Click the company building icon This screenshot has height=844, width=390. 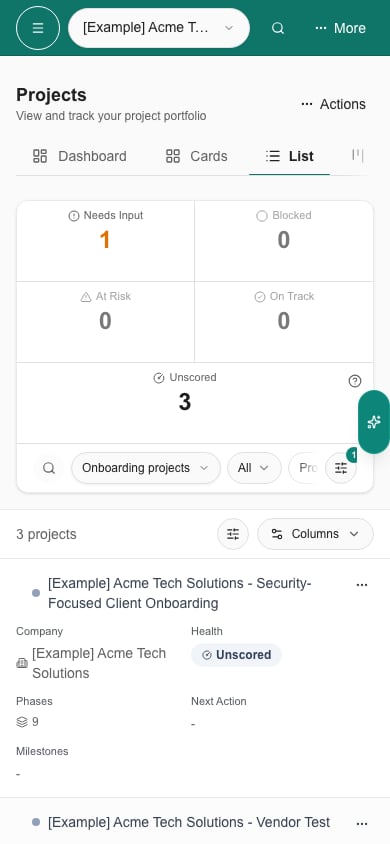[22, 664]
